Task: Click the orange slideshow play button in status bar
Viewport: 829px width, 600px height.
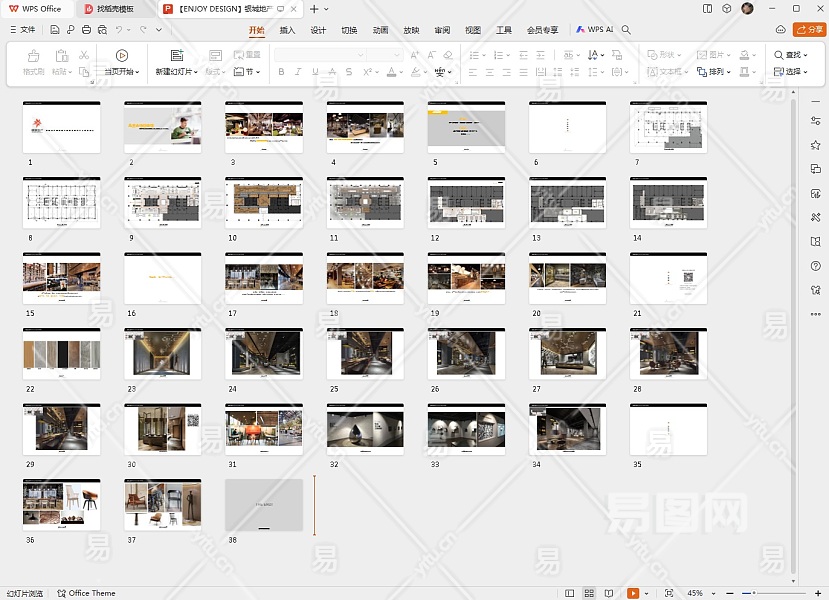Action: coord(632,593)
